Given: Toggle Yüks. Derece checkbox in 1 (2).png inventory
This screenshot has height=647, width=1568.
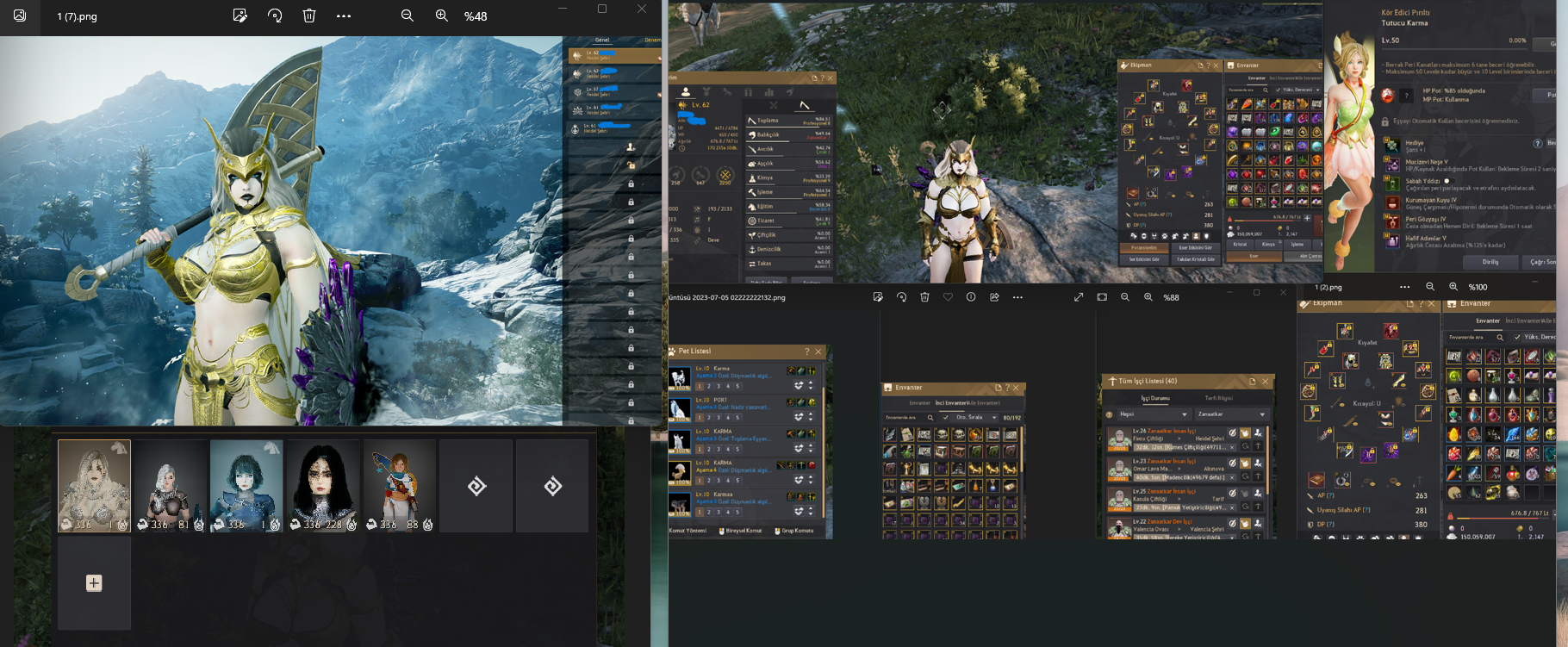Looking at the screenshot, I should coord(1517,337).
